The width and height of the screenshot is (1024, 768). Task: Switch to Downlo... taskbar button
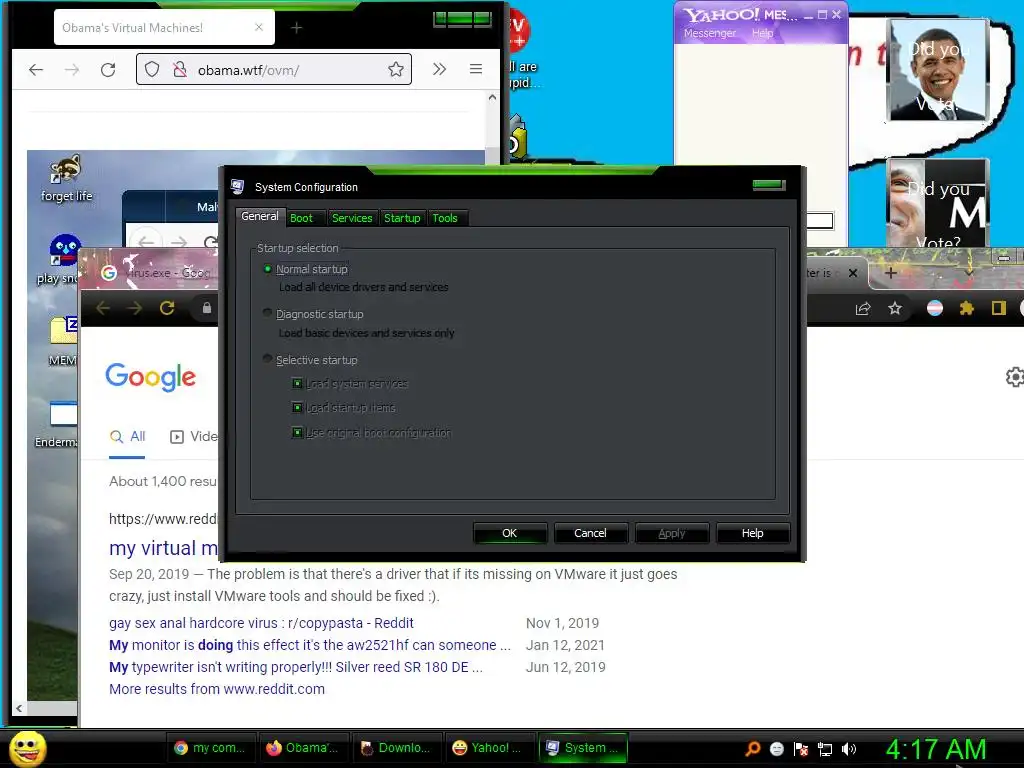click(x=396, y=748)
